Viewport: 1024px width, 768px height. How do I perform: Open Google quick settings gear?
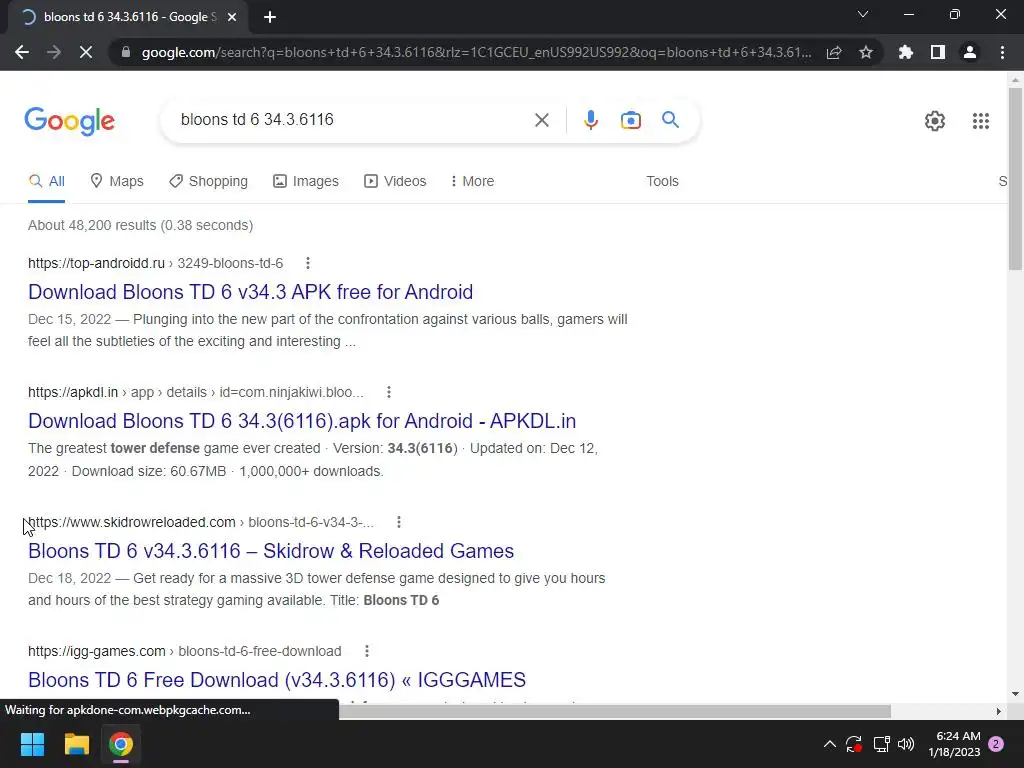935,121
